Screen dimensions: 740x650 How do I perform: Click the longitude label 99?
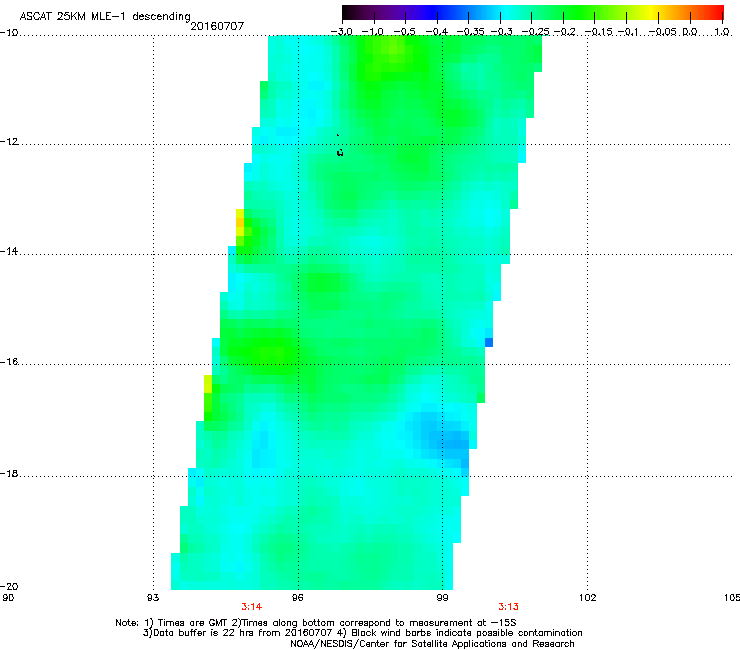tap(442, 598)
